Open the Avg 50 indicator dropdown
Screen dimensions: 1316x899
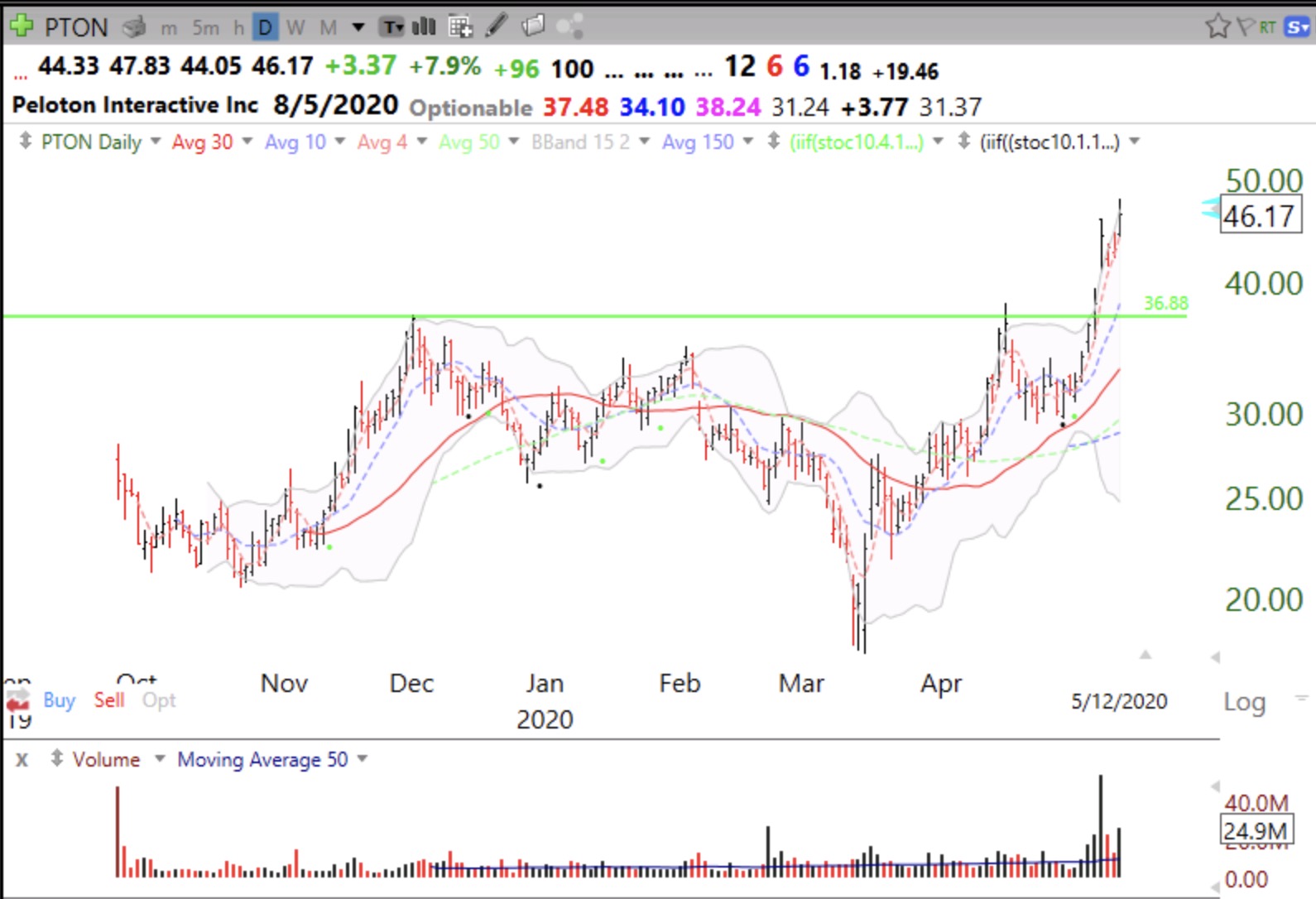[513, 142]
